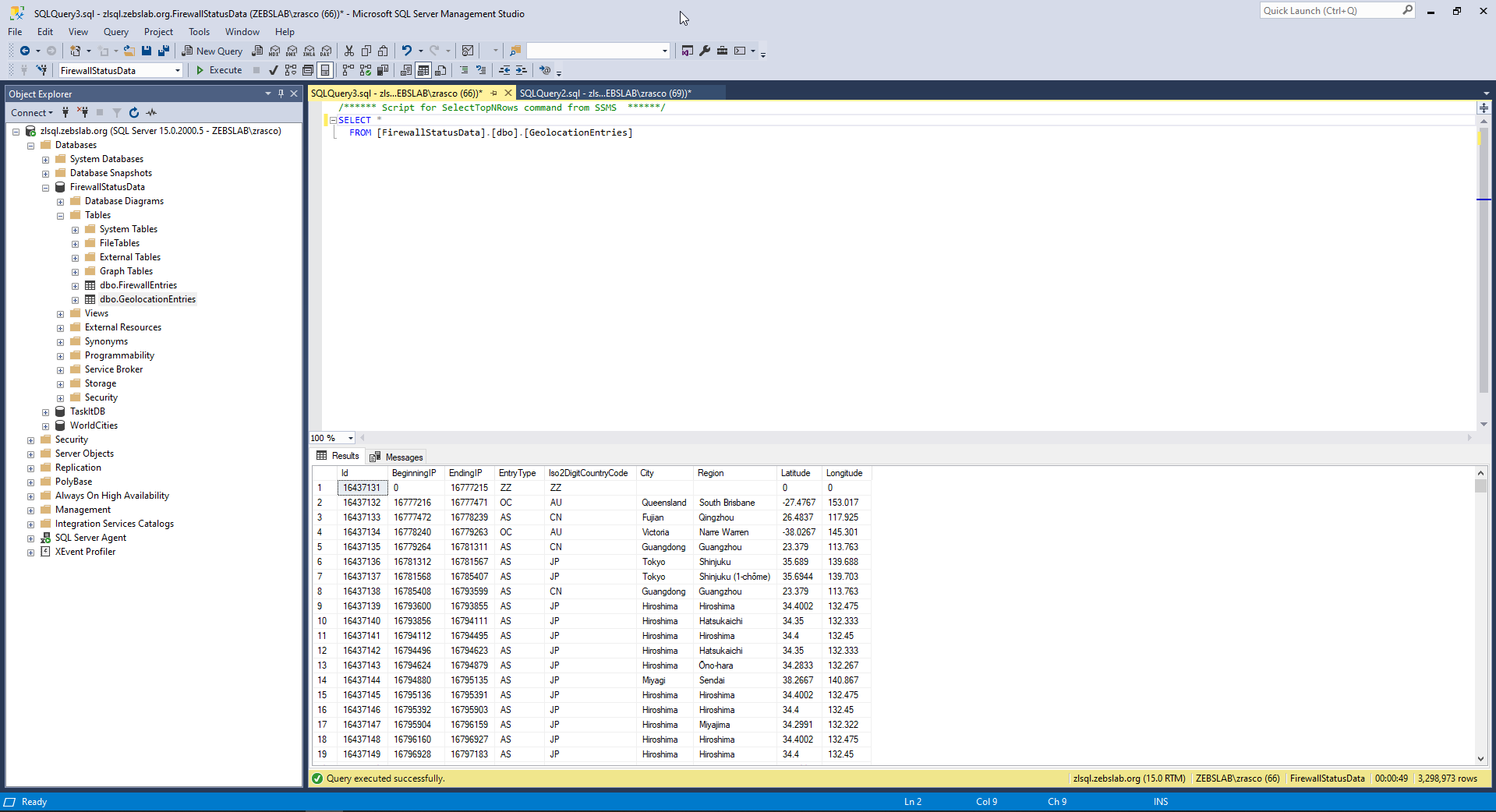
Task: Click the Save All icon
Action: pyautogui.click(x=164, y=51)
